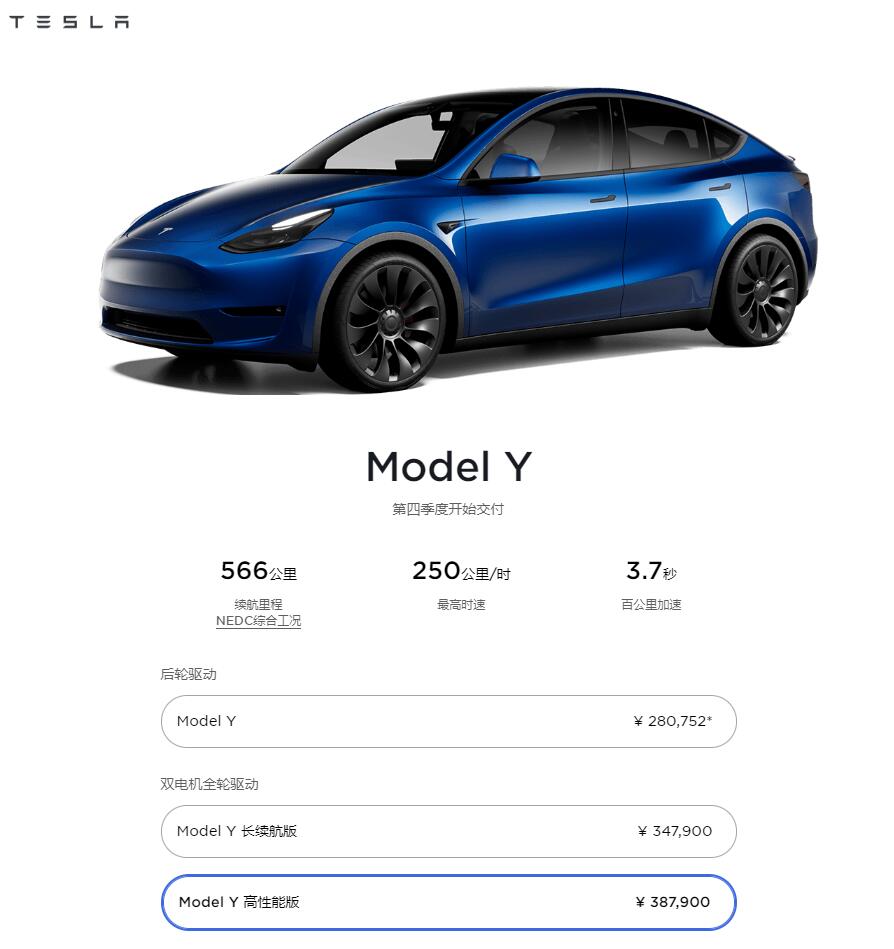Select the Model Y 长续航版 option

(x=448, y=831)
